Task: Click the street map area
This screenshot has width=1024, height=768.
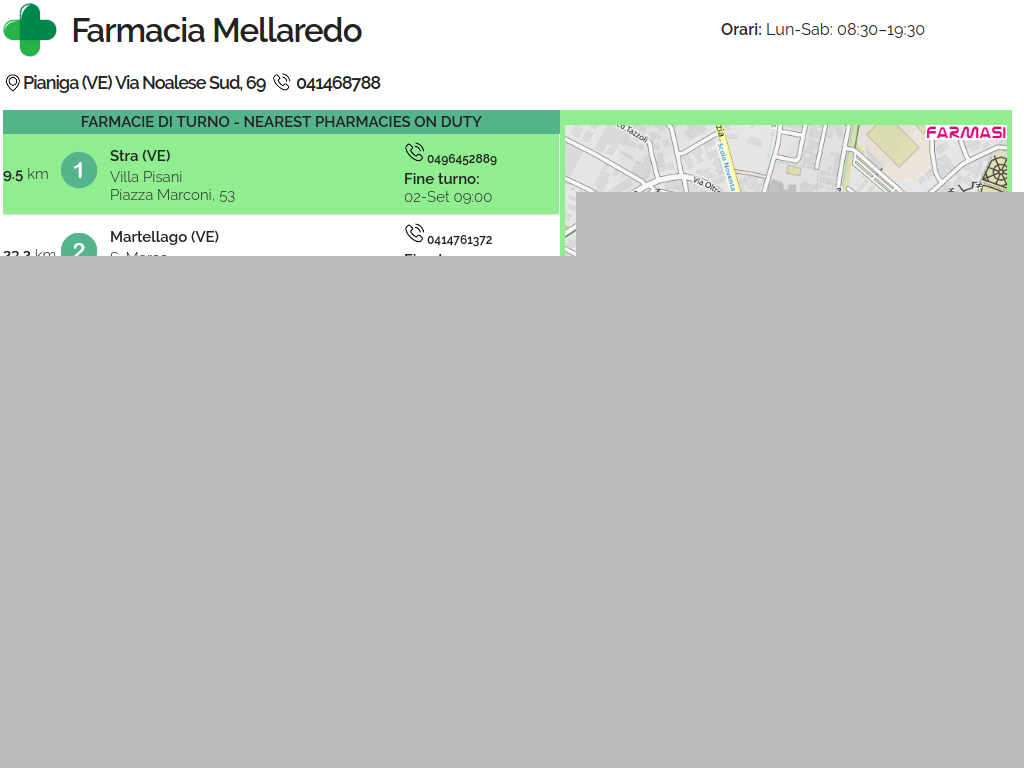Action: coord(760,160)
